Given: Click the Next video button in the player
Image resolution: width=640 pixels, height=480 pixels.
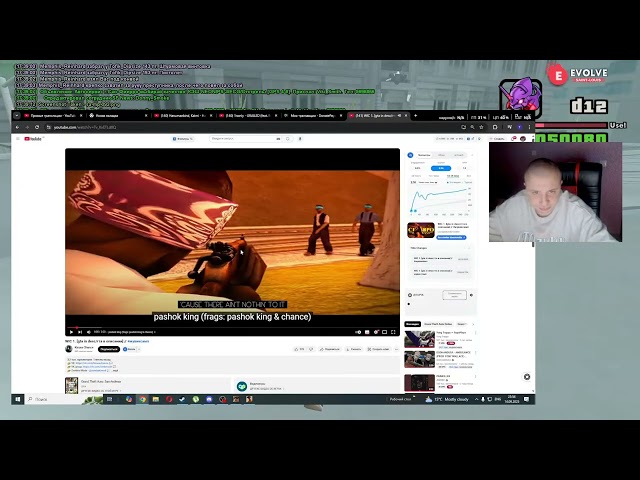Looking at the screenshot, I should pyautogui.click(x=80, y=332).
